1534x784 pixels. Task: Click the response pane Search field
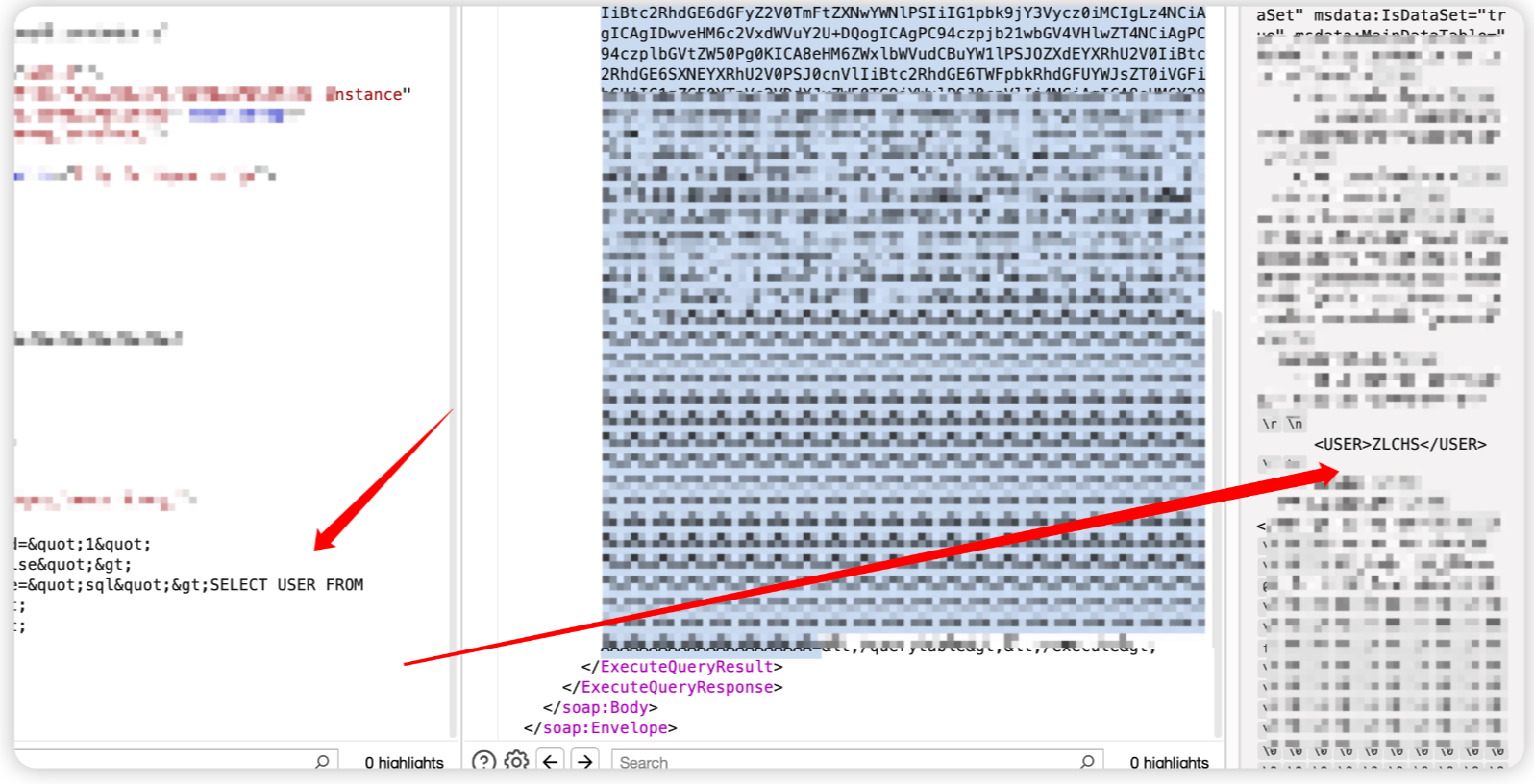pos(857,761)
